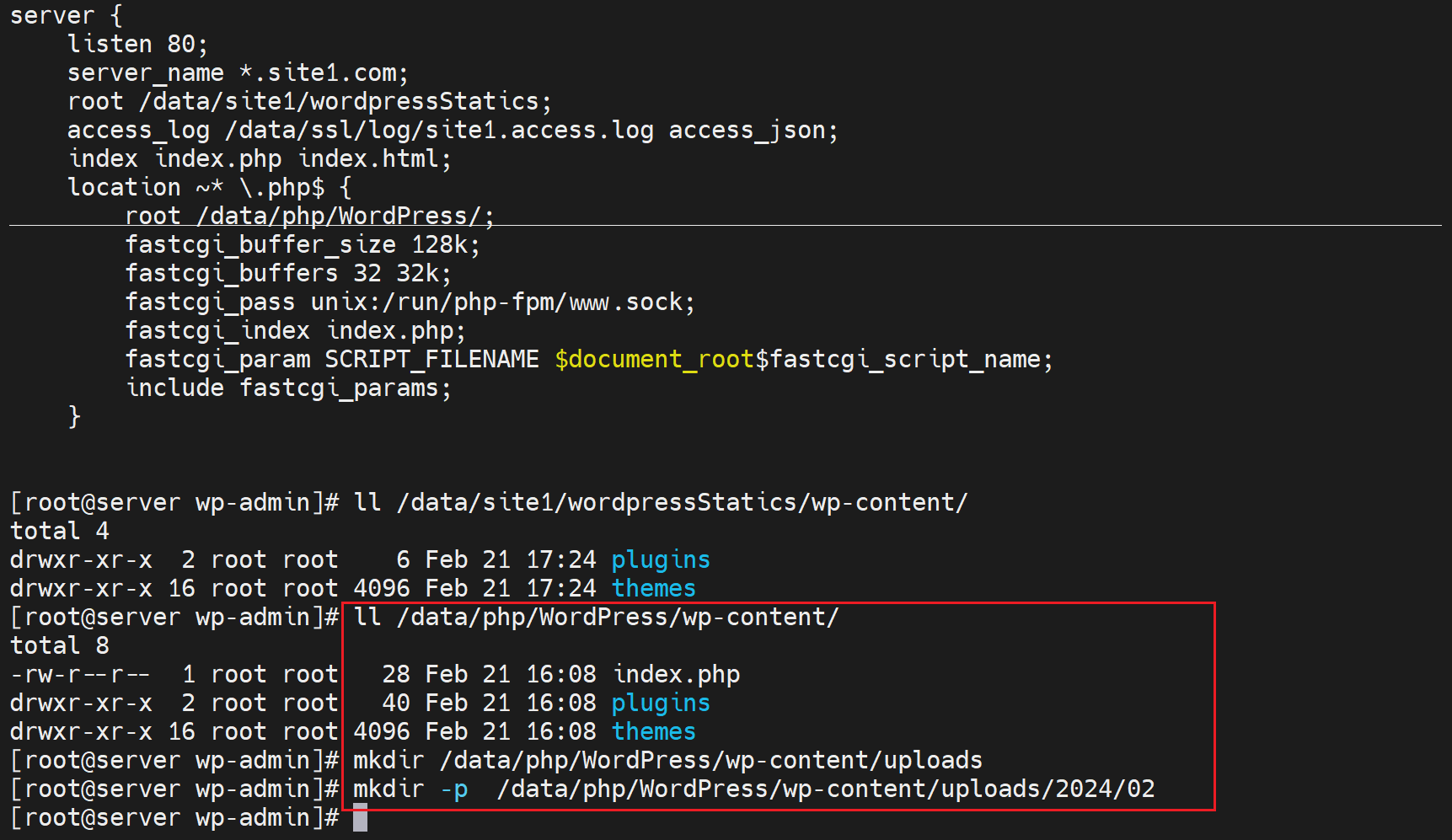The width and height of the screenshot is (1452, 840).
Task: Click the fastcgi_buffer_size 128k line
Action: [303, 245]
